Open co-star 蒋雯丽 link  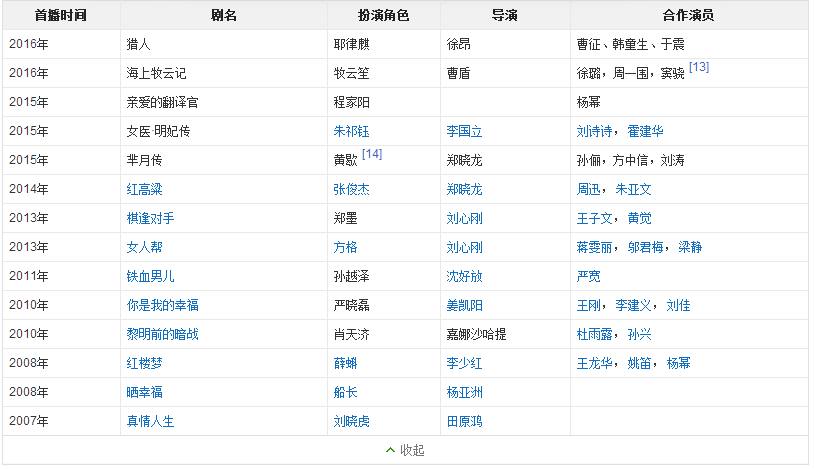coord(594,248)
